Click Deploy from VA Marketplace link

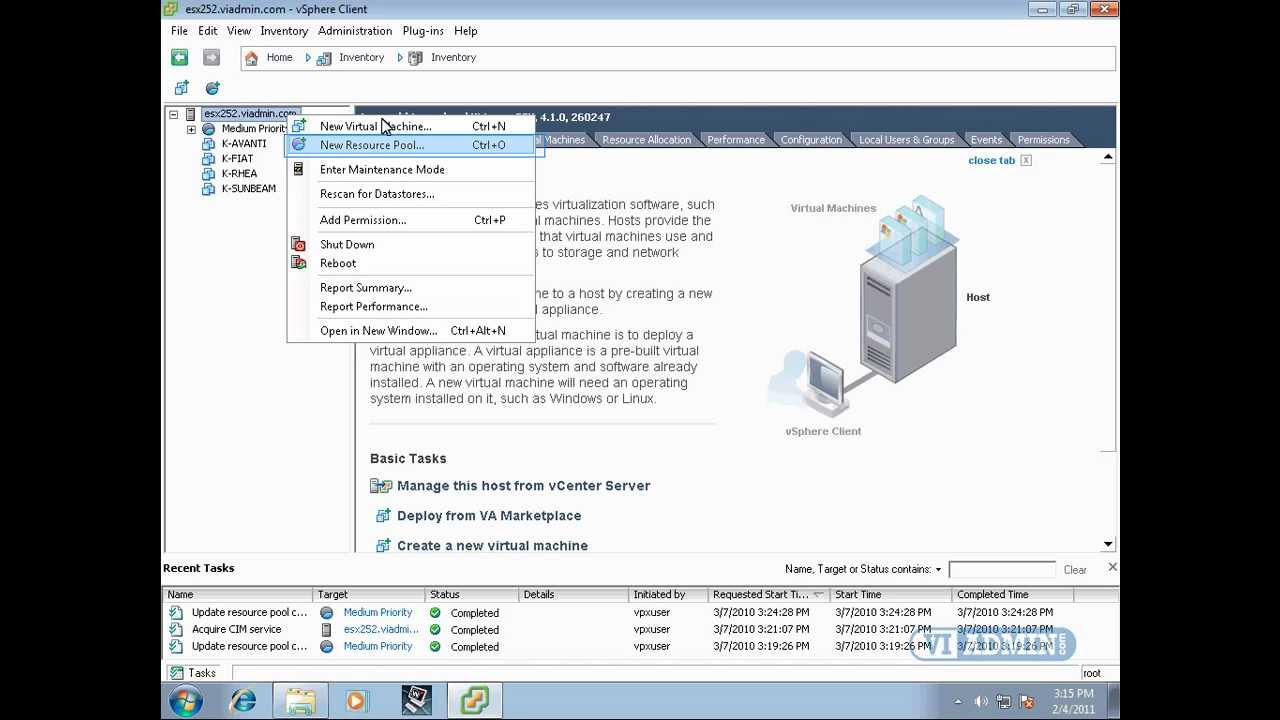[489, 516]
